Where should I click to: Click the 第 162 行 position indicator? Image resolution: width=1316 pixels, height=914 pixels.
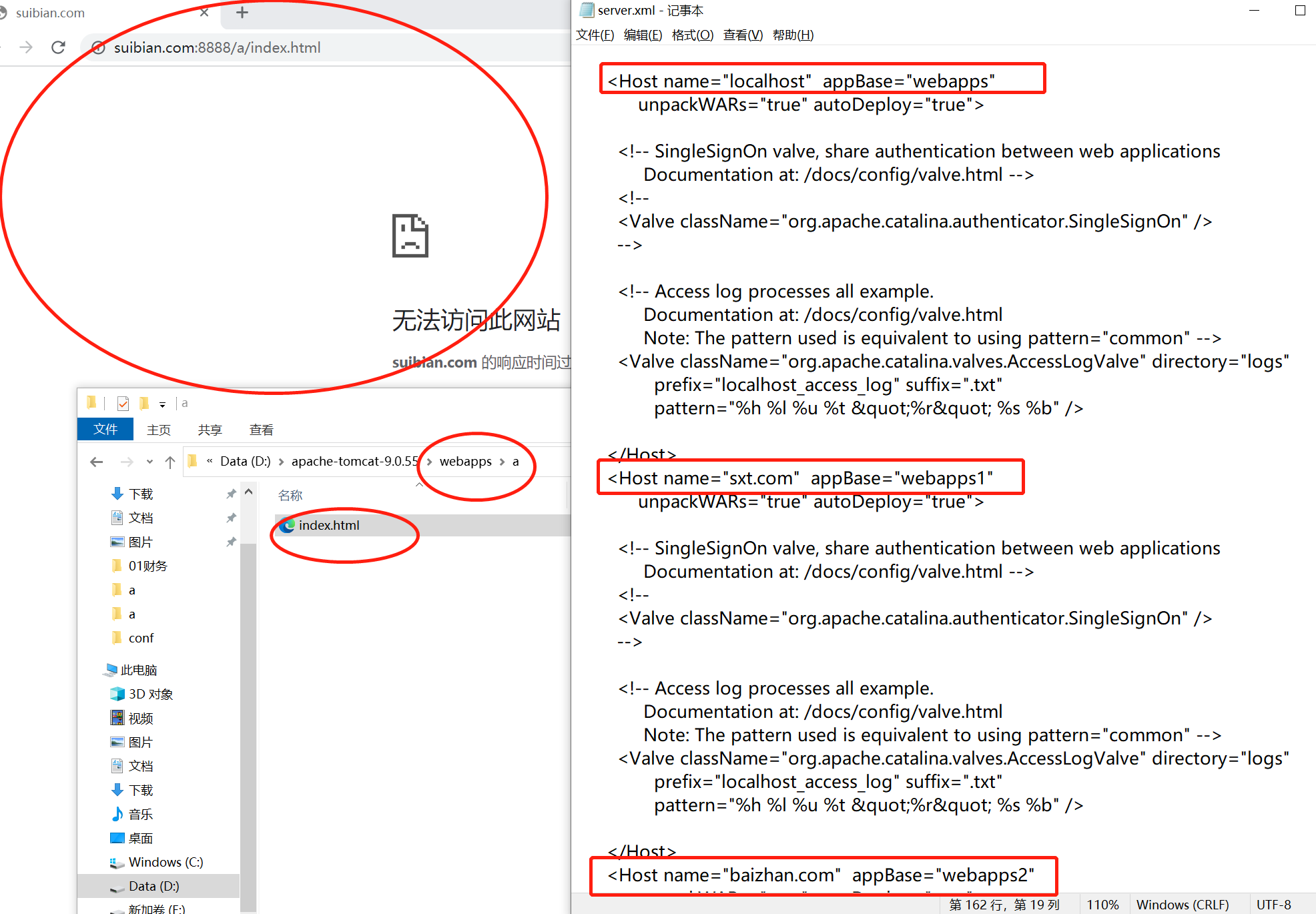point(1004,905)
